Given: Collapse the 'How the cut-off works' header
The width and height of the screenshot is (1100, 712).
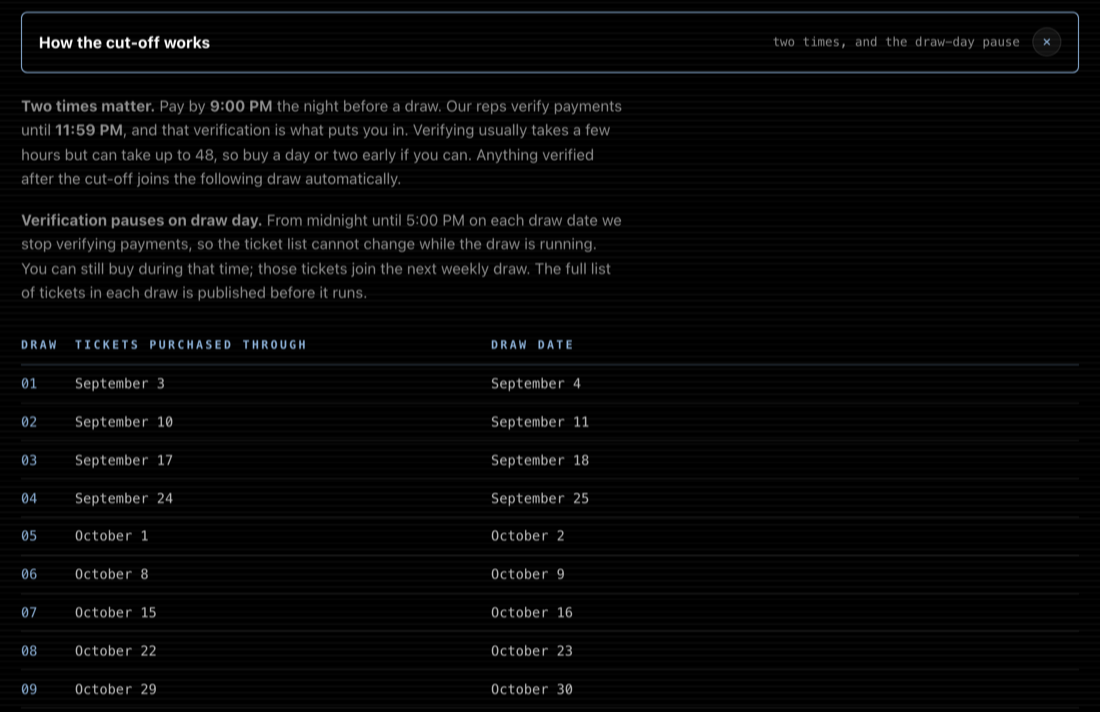Looking at the screenshot, I should click(x=549, y=42).
